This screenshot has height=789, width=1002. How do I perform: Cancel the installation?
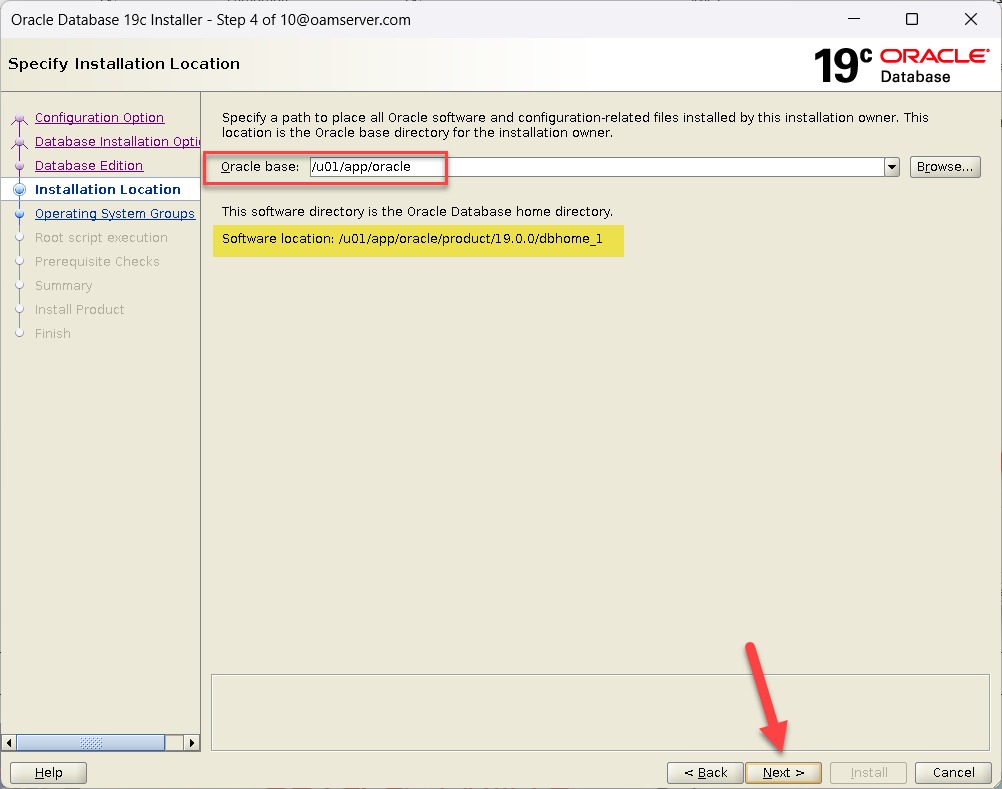[953, 773]
